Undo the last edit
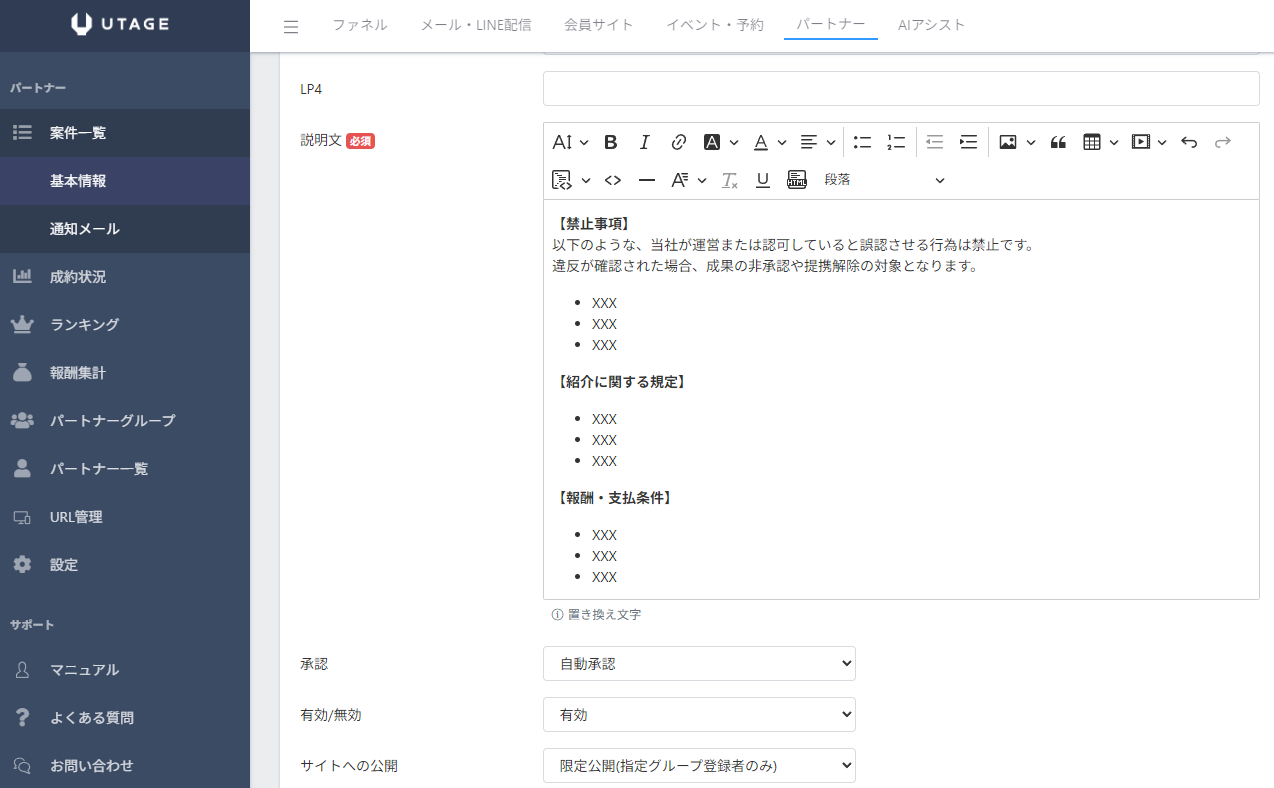Screen dimensions: 1274x788 pyautogui.click(x=1189, y=142)
